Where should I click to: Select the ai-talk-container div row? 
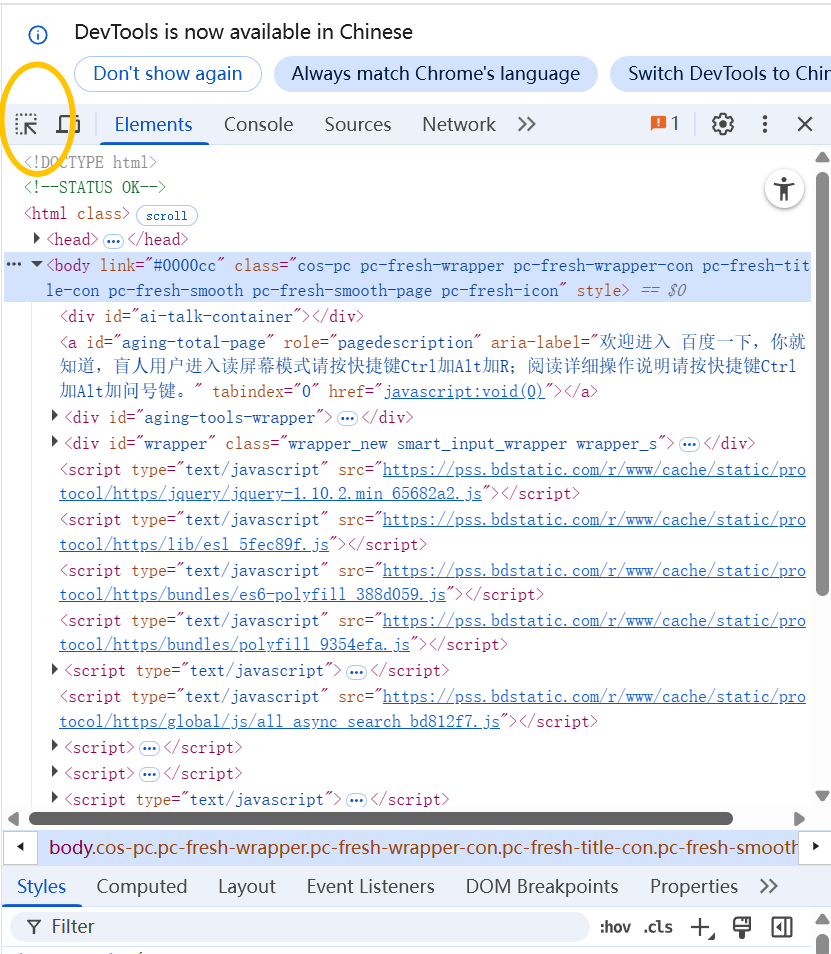point(212,316)
